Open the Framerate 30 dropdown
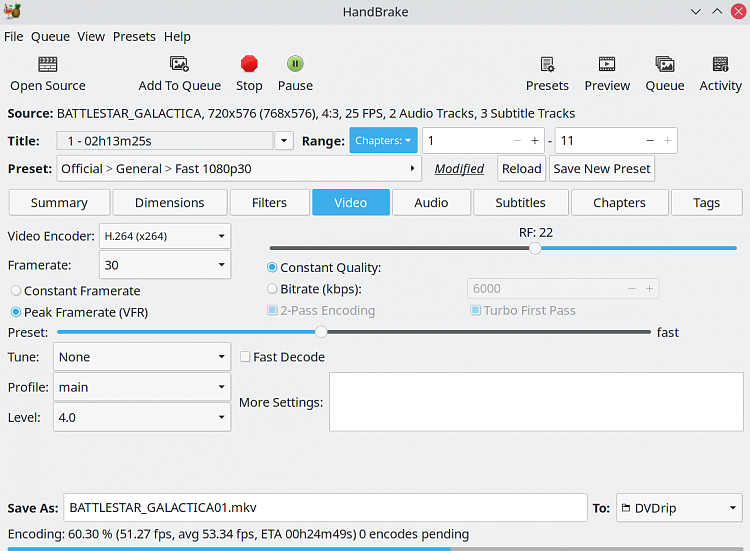Screen dimensions: 750x551 165,265
